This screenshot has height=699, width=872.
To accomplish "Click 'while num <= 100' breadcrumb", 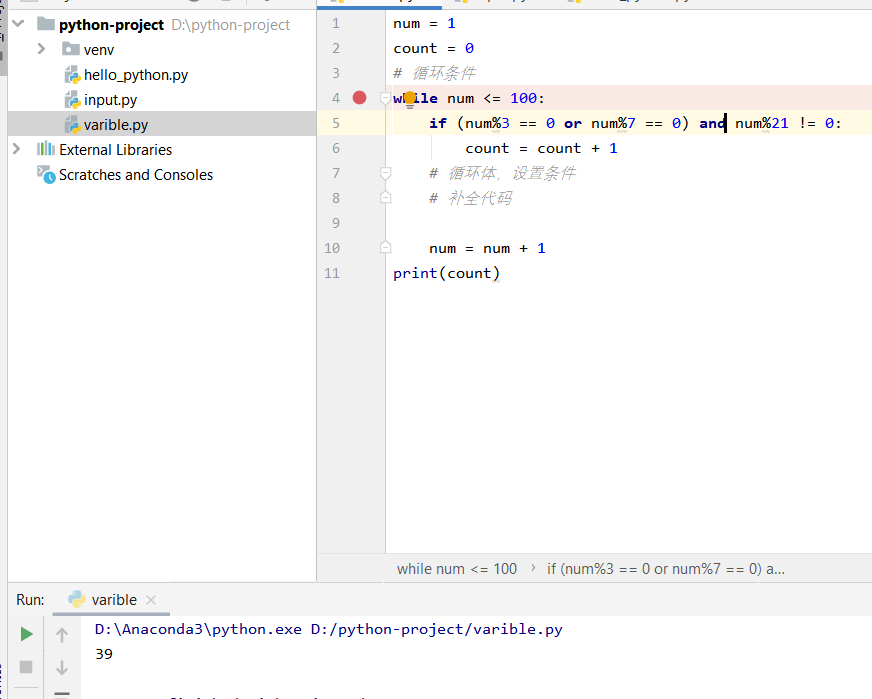I will (x=457, y=569).
